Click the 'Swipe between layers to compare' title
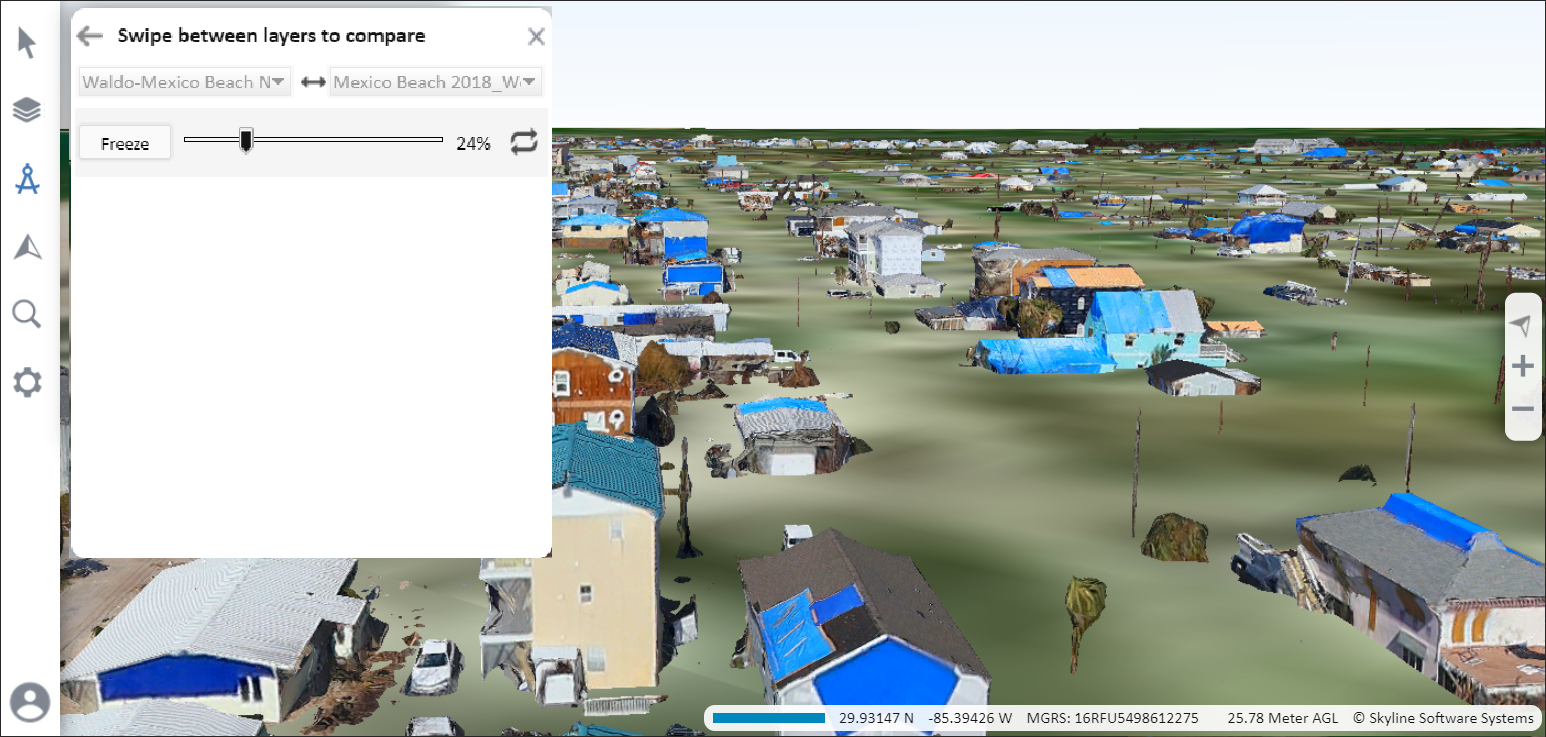This screenshot has height=737, width=1546. click(x=271, y=36)
